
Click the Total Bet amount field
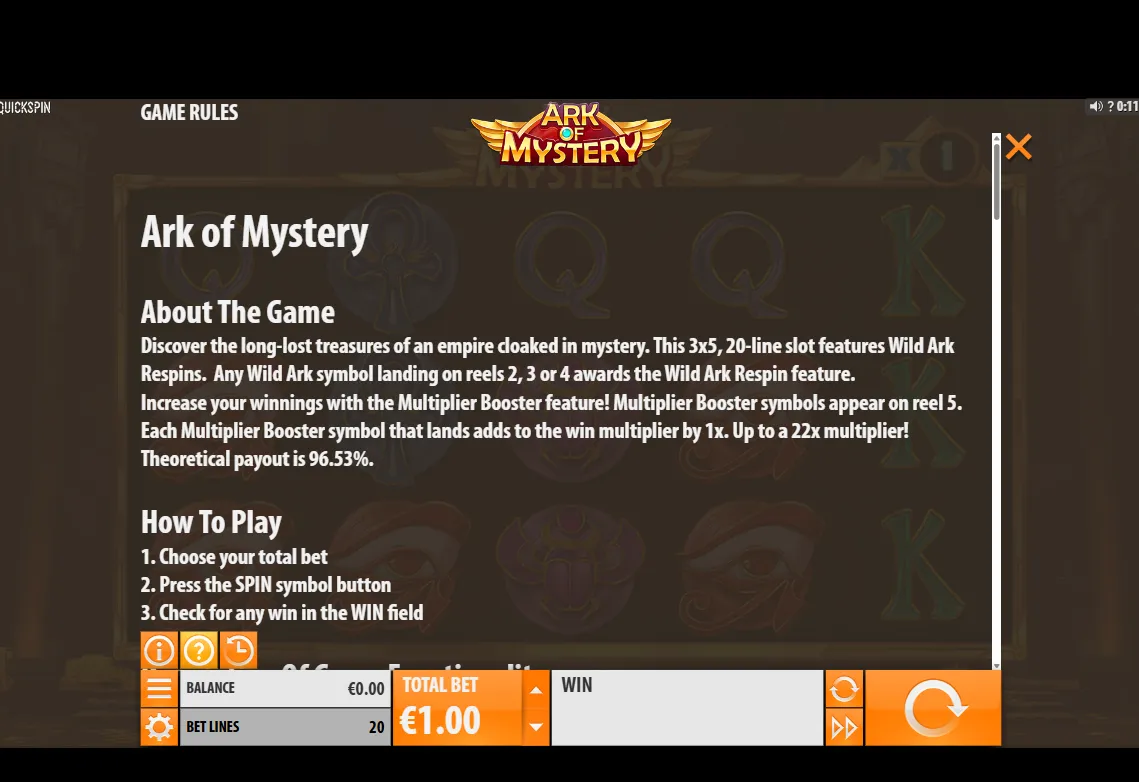coord(458,708)
